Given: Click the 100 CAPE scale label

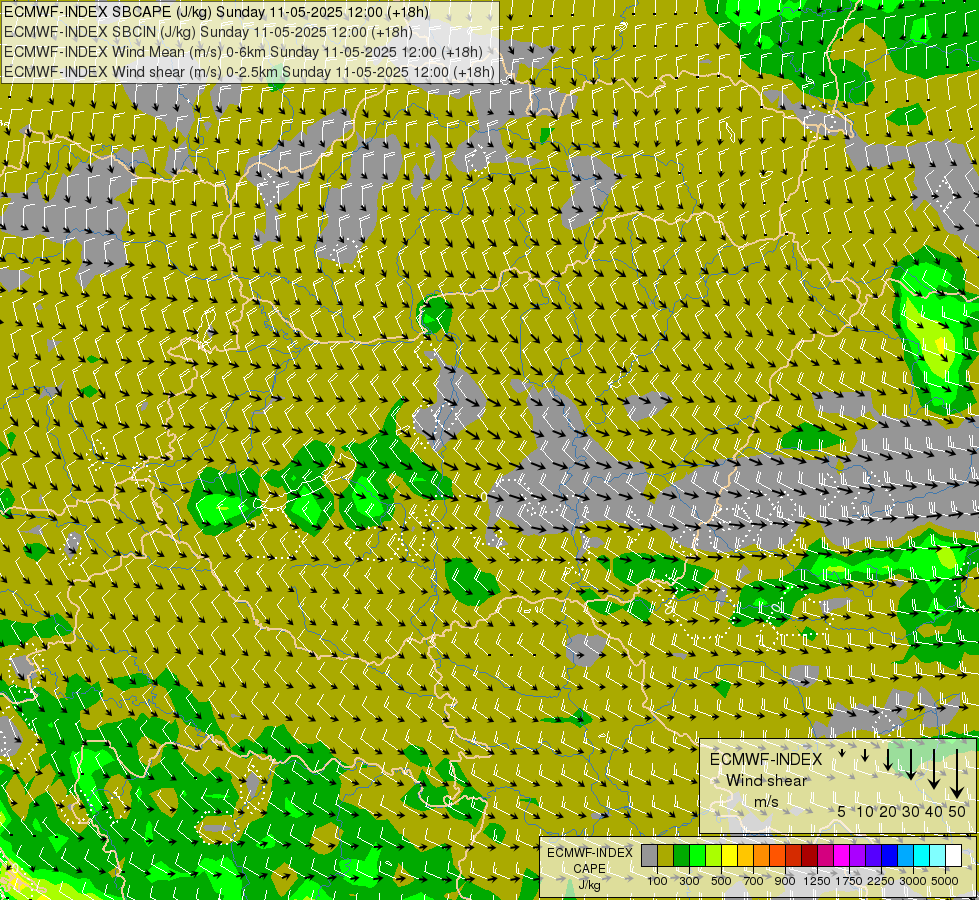Looking at the screenshot, I should coord(657,881).
